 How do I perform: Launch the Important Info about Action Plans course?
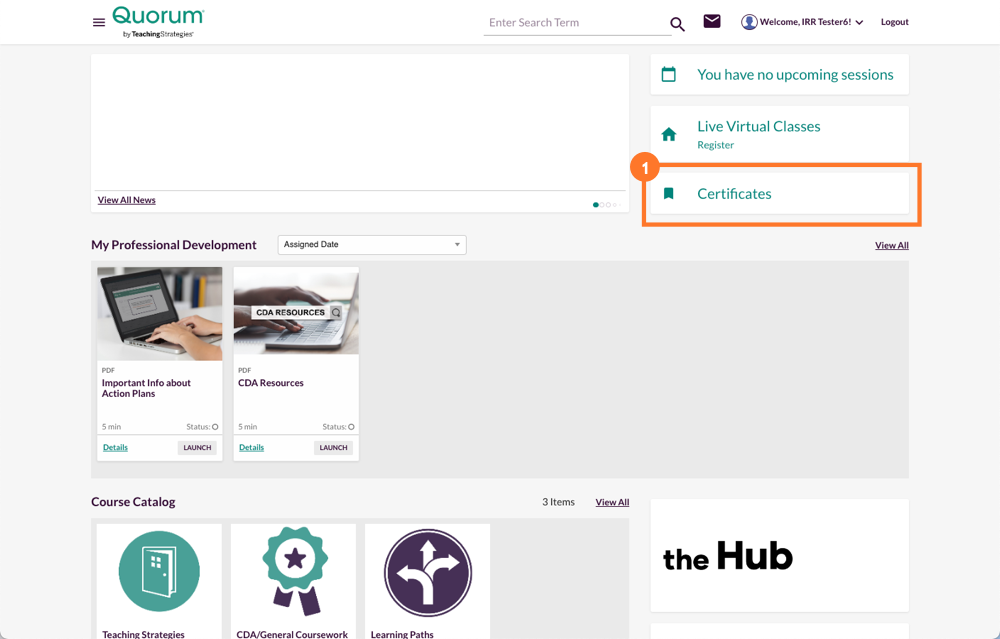pyautogui.click(x=196, y=447)
